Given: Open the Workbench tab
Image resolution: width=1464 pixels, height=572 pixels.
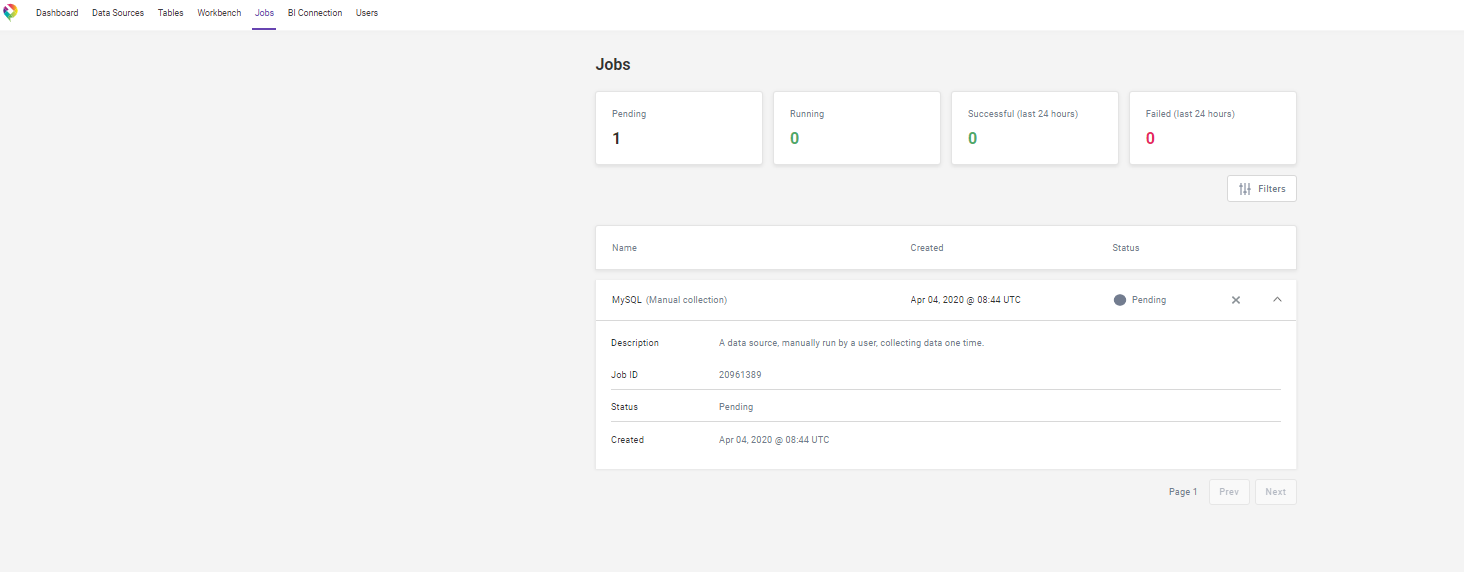Looking at the screenshot, I should (219, 13).
